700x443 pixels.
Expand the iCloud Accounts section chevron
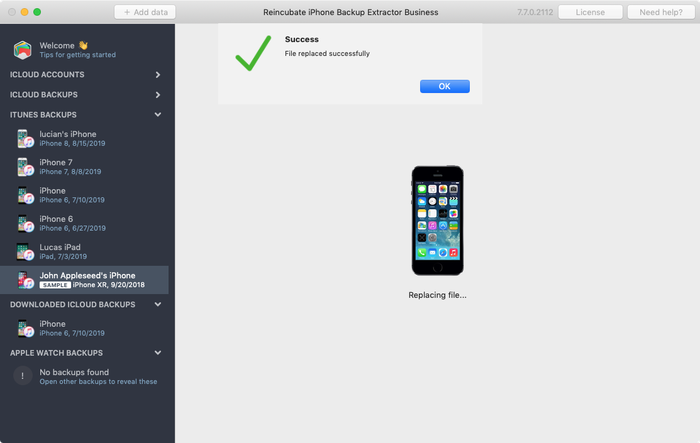158,75
